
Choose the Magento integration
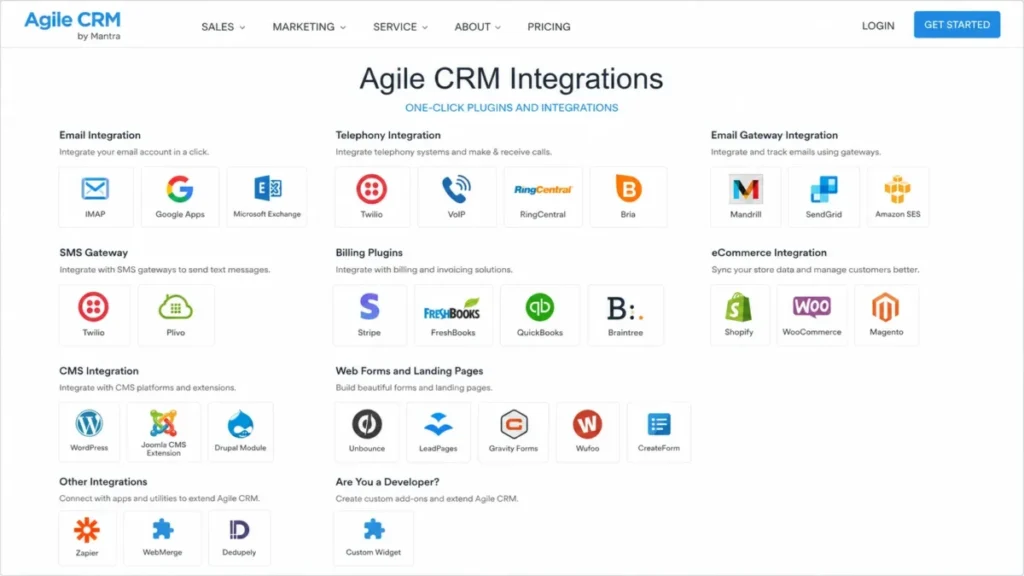886,315
